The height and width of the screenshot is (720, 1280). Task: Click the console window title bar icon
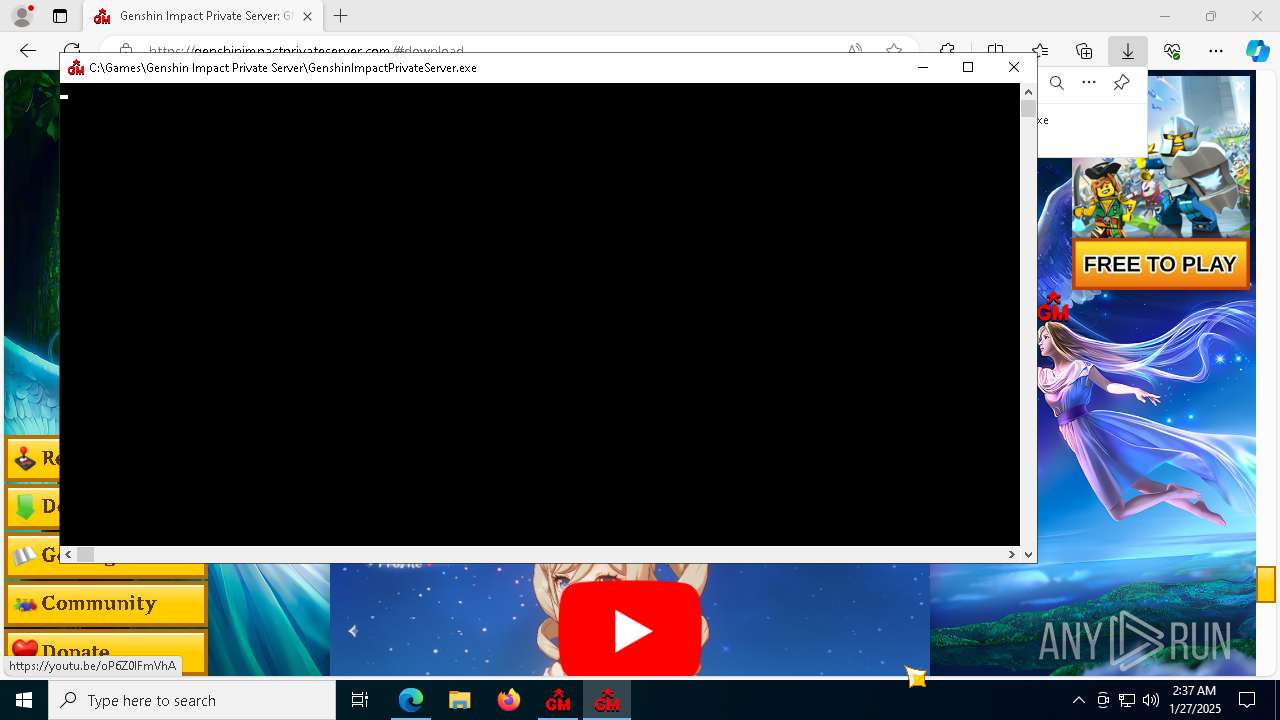pyautogui.click(x=76, y=67)
